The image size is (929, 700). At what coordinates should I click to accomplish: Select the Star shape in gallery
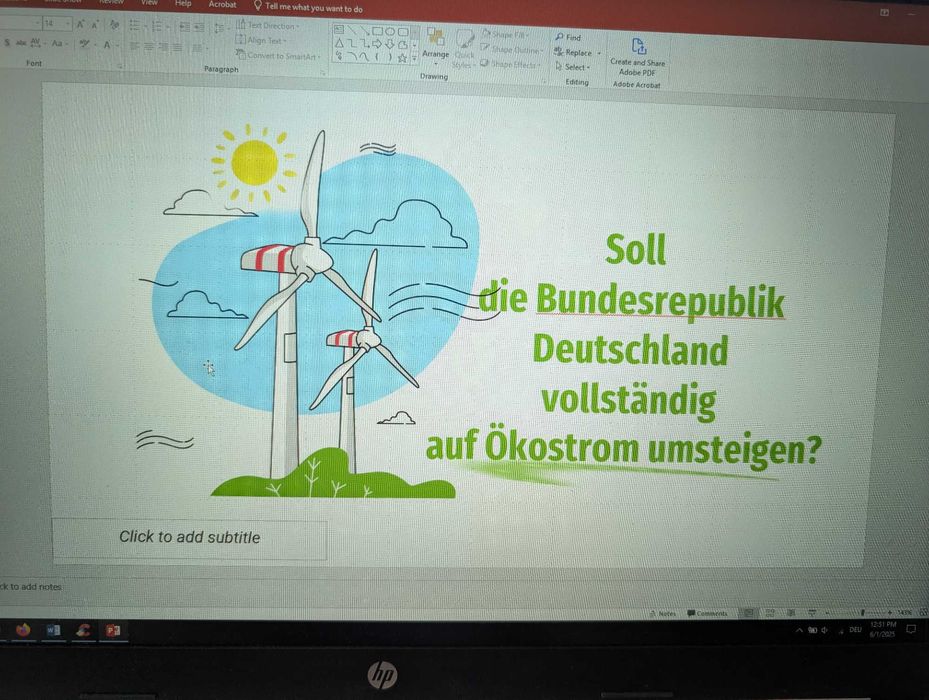[402, 58]
